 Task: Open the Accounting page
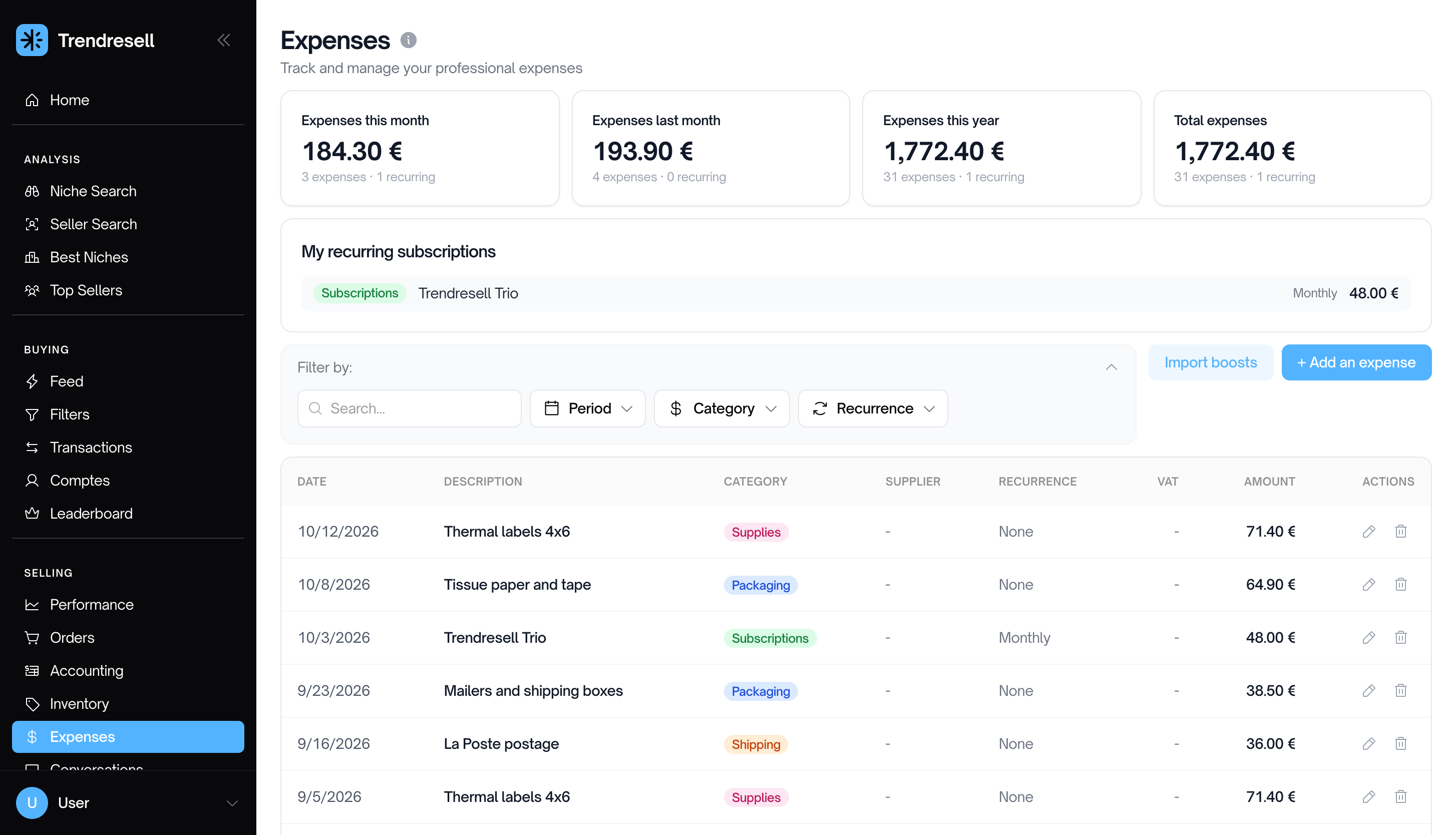click(128, 670)
